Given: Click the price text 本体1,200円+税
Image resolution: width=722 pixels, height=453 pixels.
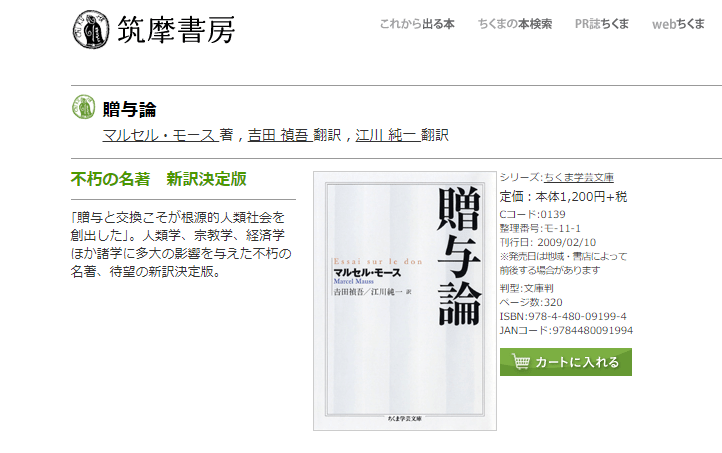Looking at the screenshot, I should click(581, 197).
